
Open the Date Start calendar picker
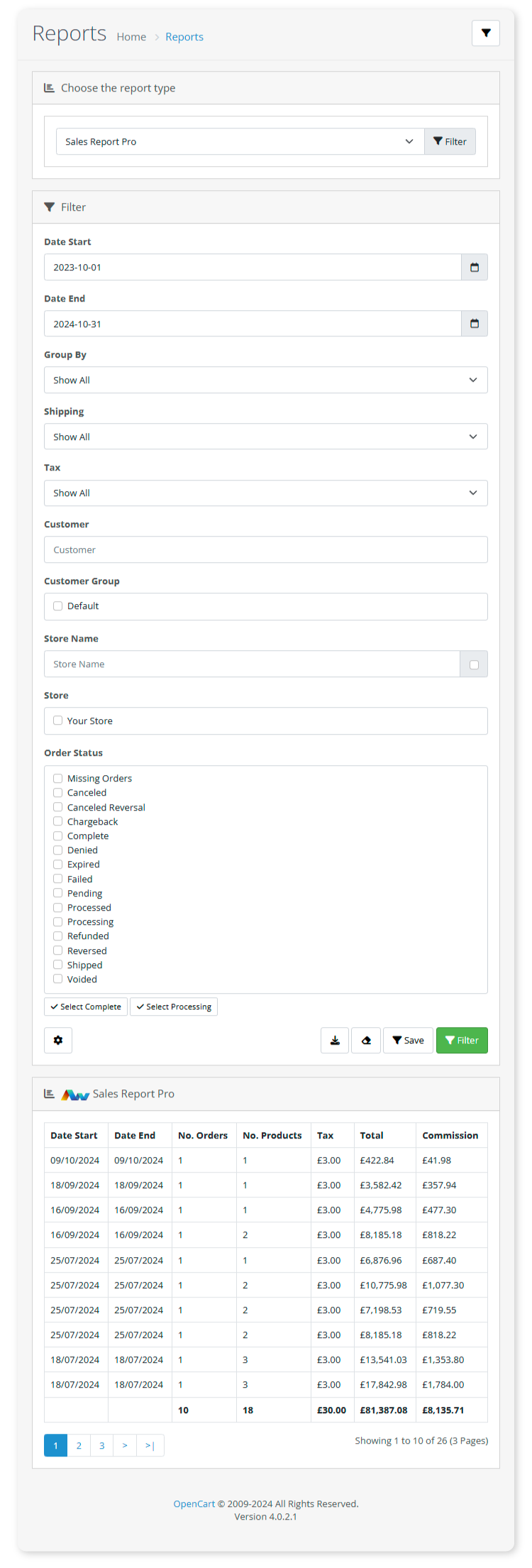pos(475,268)
